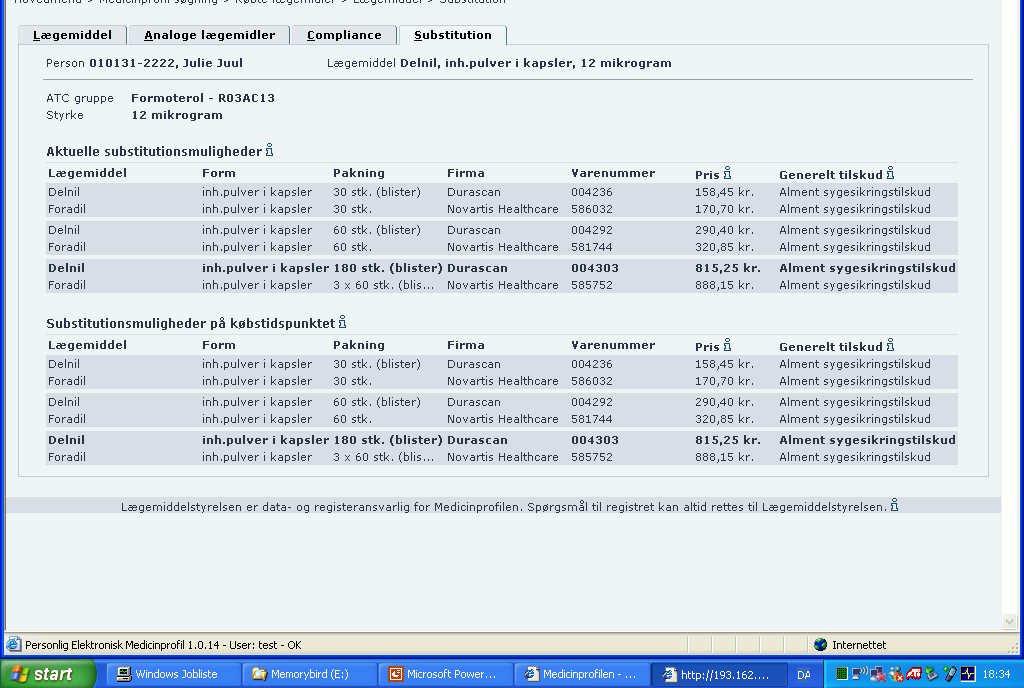Click Generelt tilskud info icon in købstidspunktet table
This screenshot has height=688, width=1024.
click(x=890, y=345)
